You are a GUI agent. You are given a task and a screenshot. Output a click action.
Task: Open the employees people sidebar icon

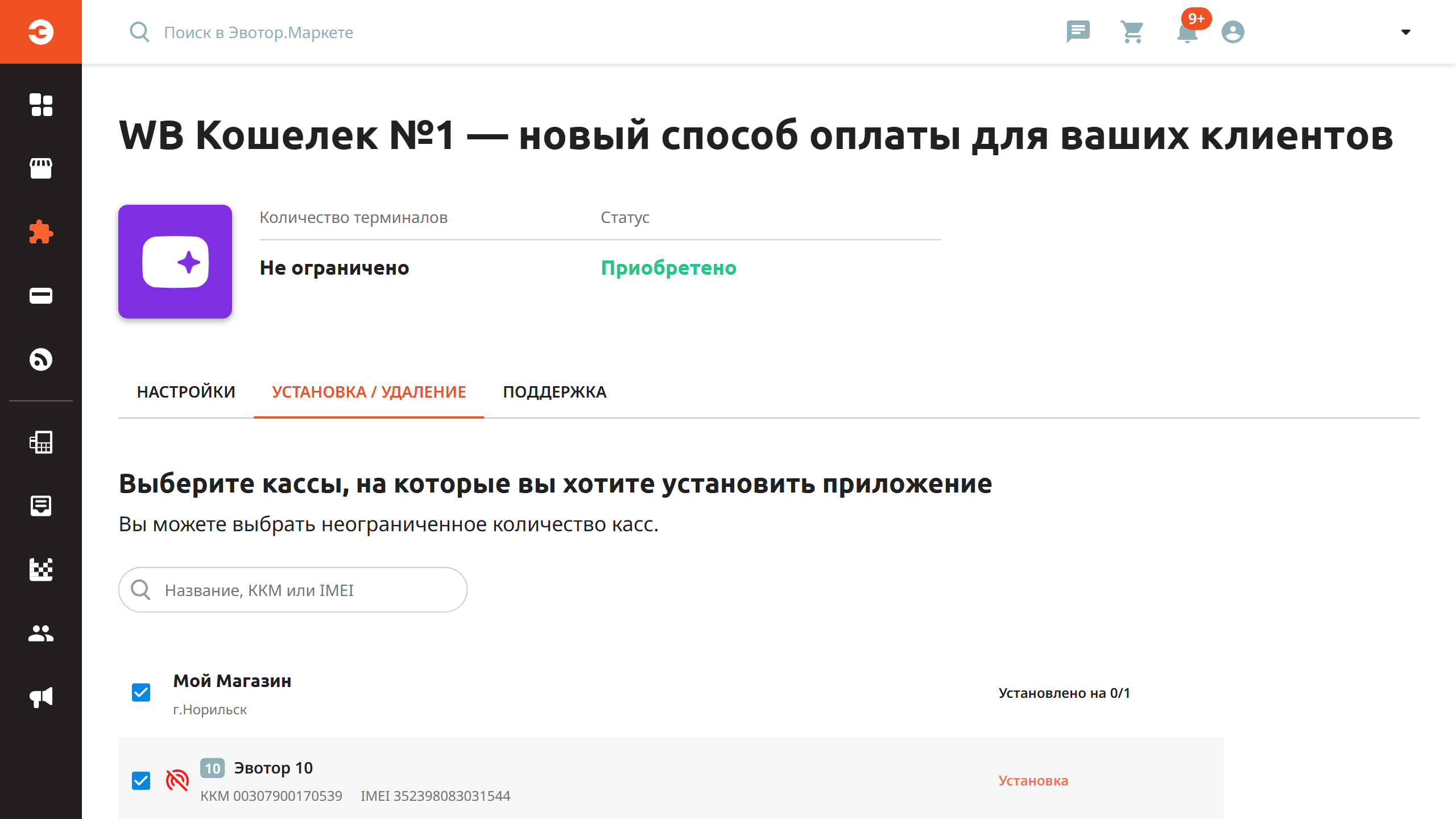pos(41,633)
